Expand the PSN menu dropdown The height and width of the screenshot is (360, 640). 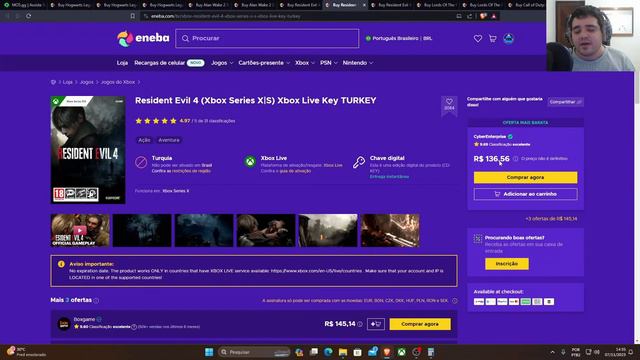point(329,63)
